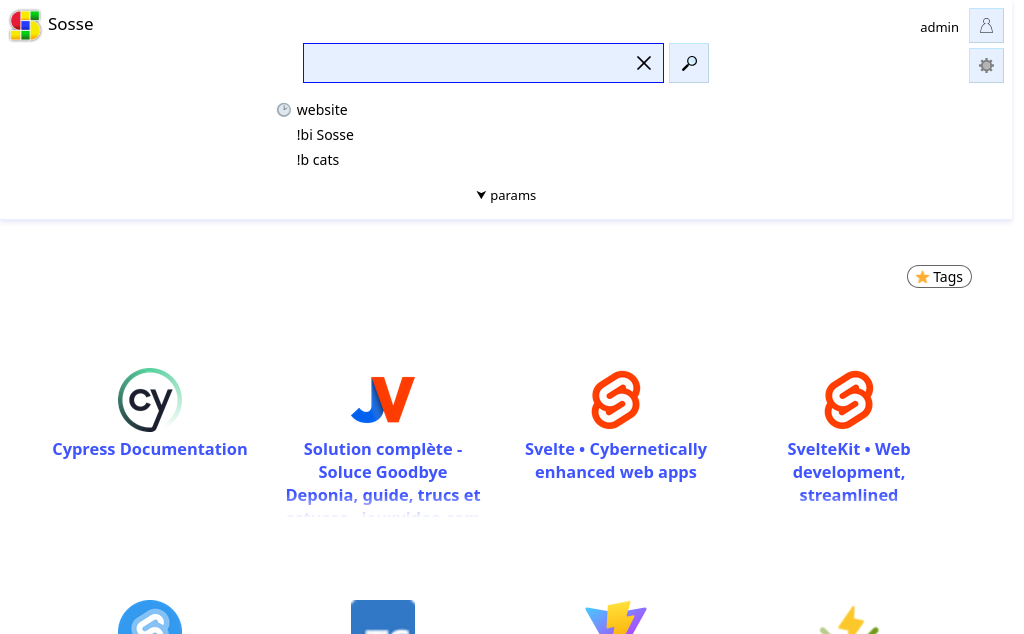
Task: Open the Cypress Documentation link
Action: [150, 449]
